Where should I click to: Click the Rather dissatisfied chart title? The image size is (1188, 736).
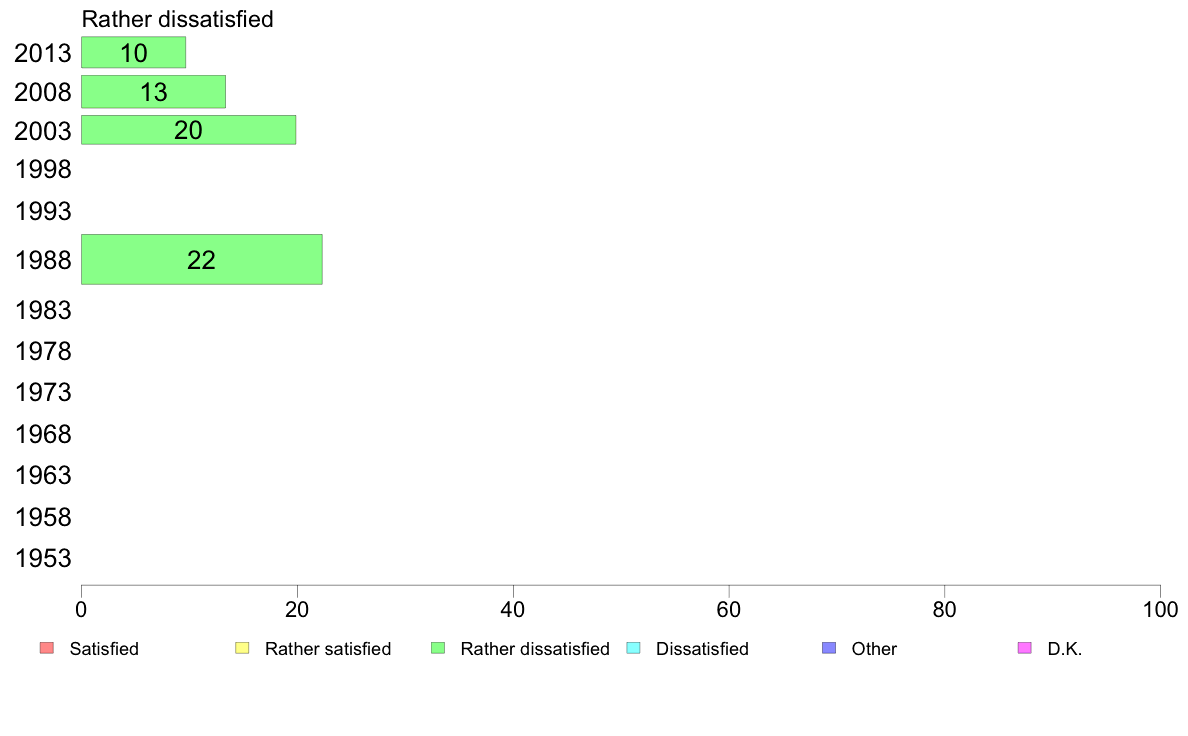177,19
